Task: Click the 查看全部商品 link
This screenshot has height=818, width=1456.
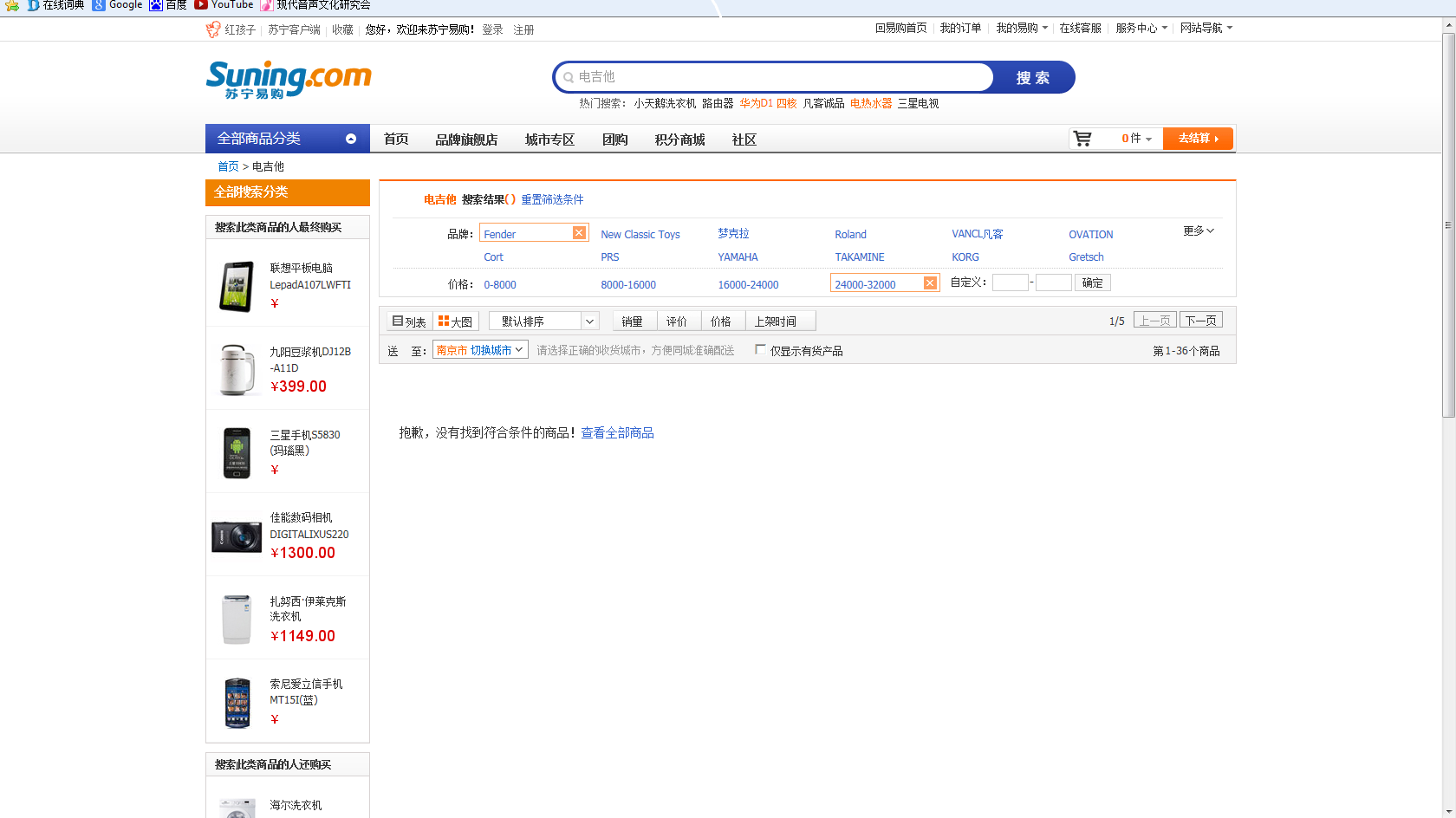Action: click(617, 432)
